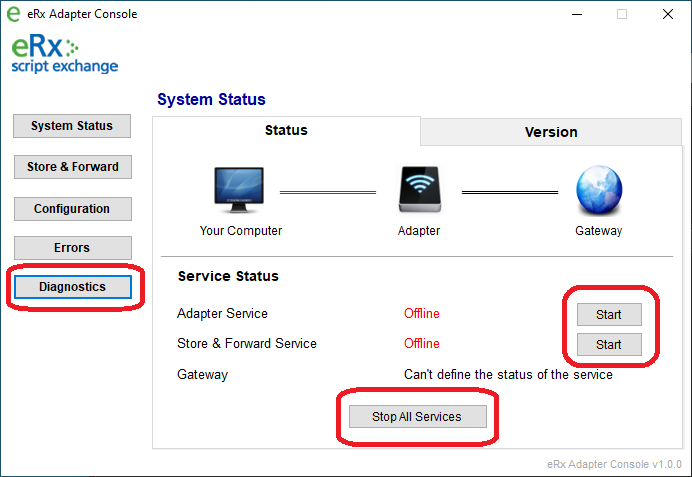Go to the Configuration section
Viewport: 692px width, 477px height.
click(x=73, y=209)
